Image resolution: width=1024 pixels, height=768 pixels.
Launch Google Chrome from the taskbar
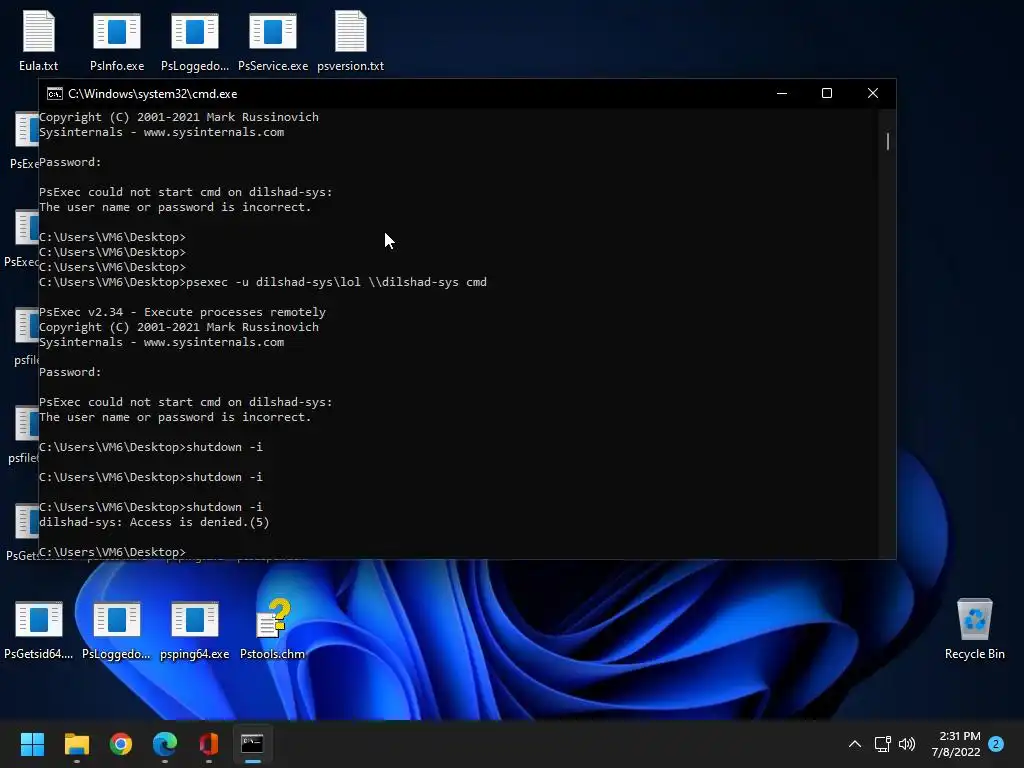121,744
